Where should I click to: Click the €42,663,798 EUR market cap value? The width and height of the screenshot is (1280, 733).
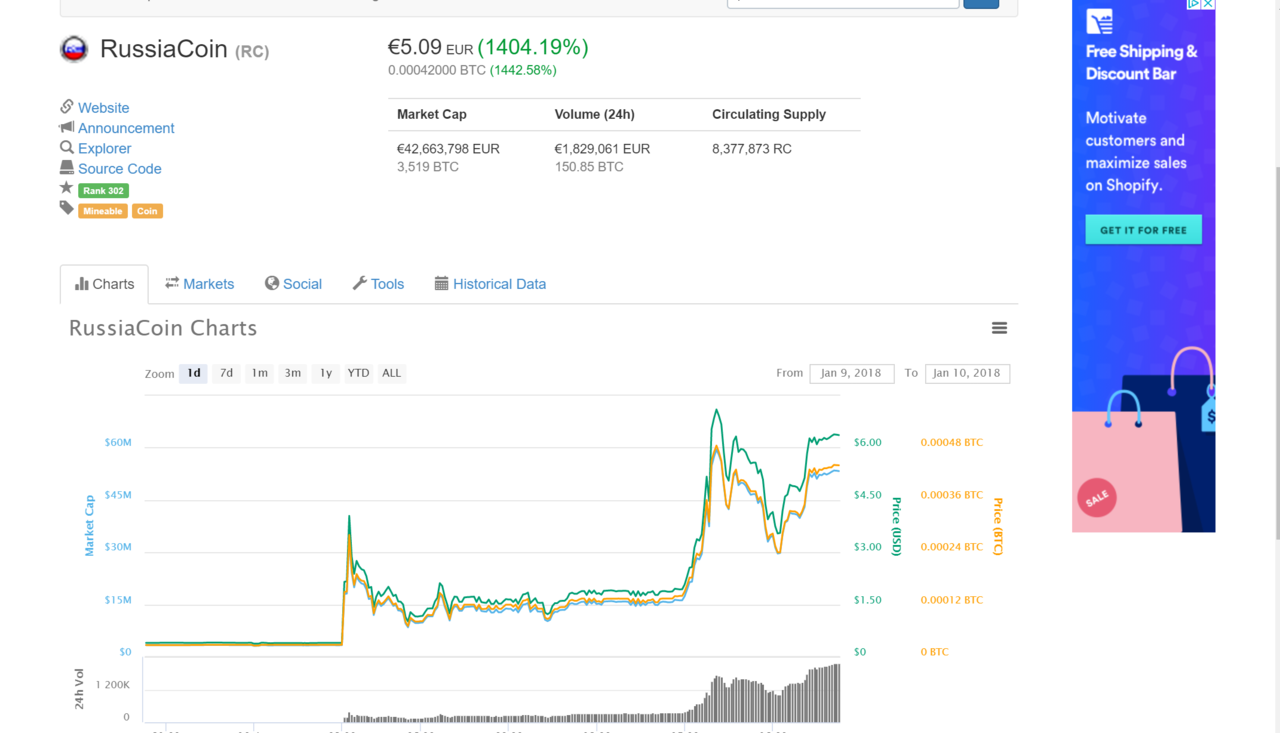(x=448, y=148)
